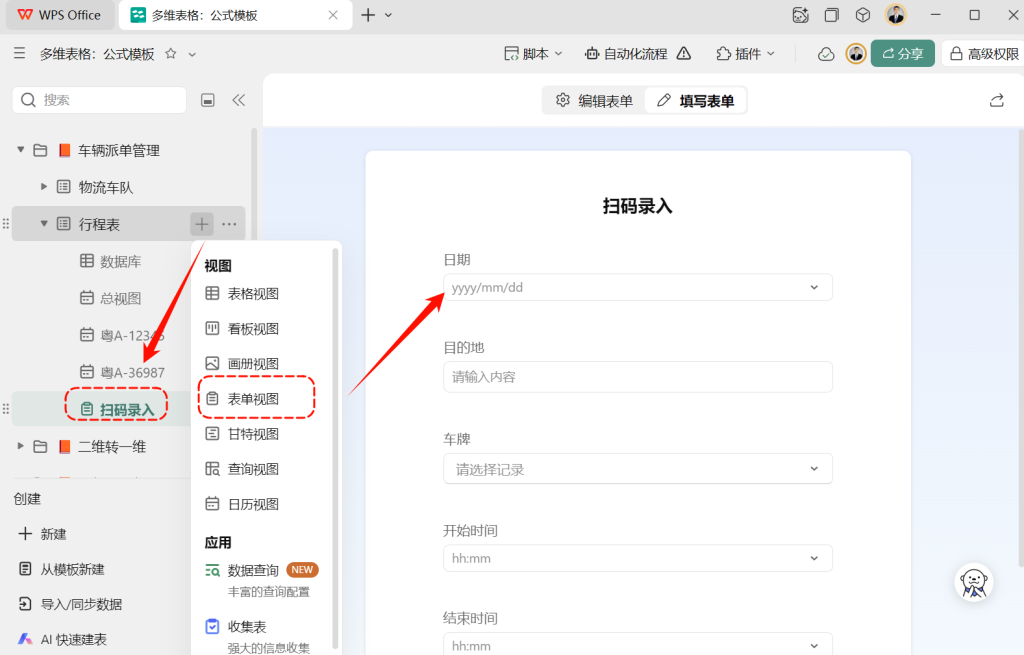
Task: Click the 目的地 text input
Action: click(x=637, y=377)
